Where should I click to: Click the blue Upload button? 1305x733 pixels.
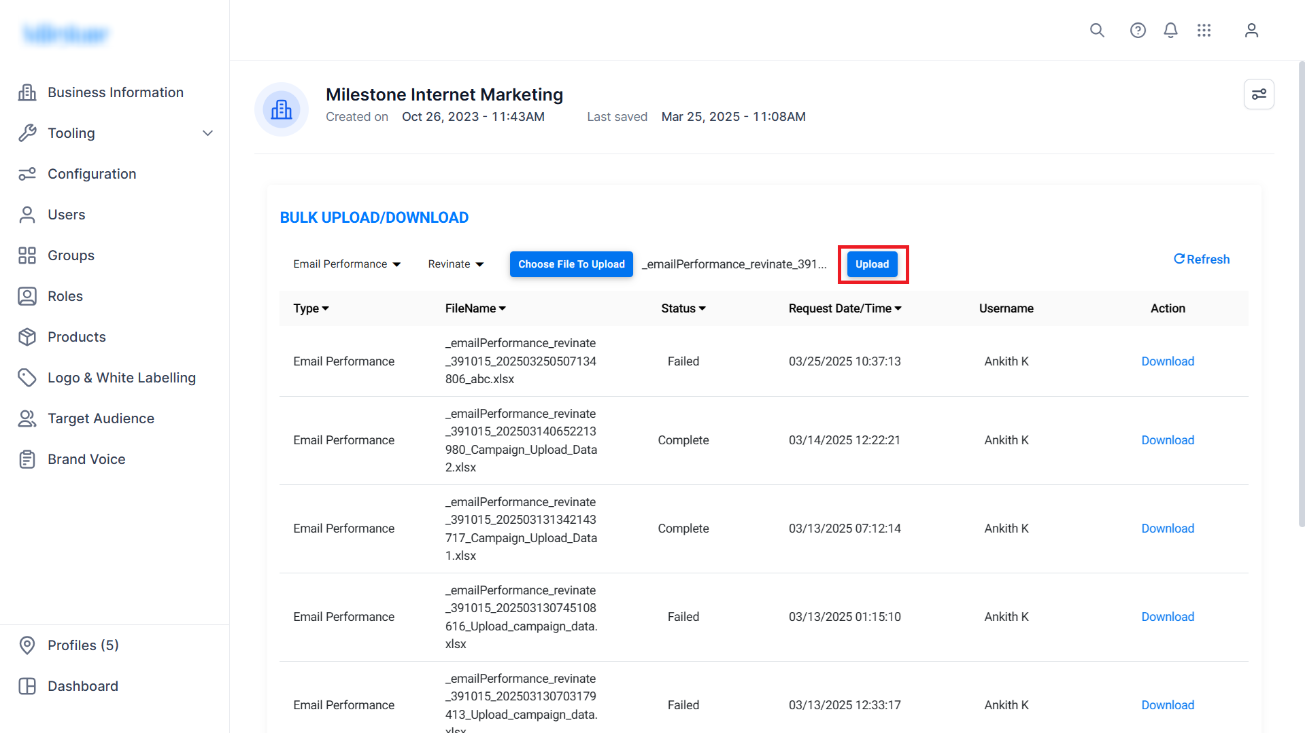click(872, 264)
